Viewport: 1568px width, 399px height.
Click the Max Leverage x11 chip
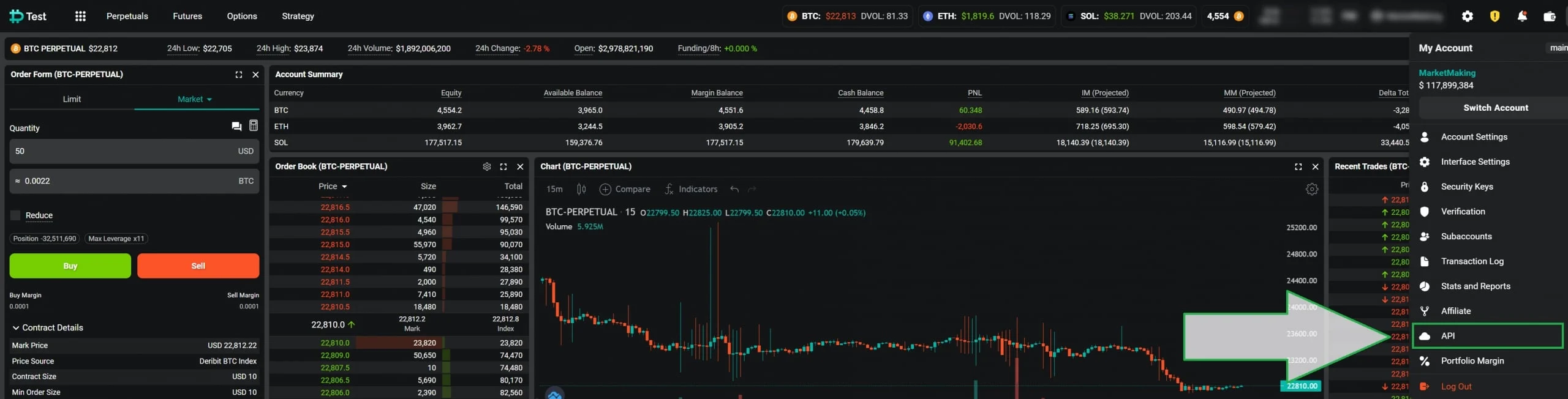(116, 239)
